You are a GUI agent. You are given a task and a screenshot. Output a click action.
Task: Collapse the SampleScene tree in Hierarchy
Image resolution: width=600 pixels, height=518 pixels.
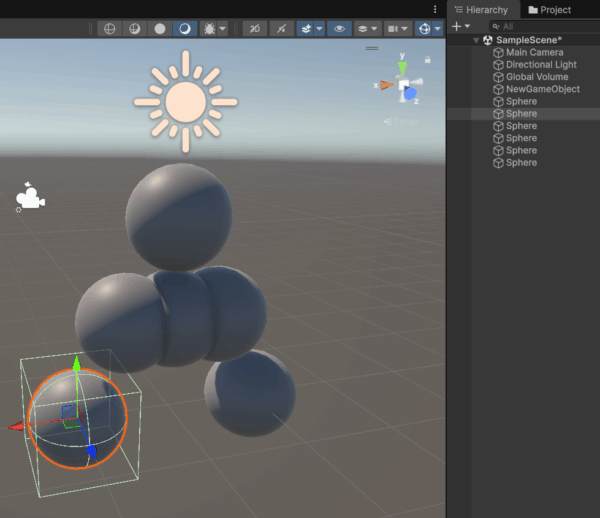coord(476,41)
